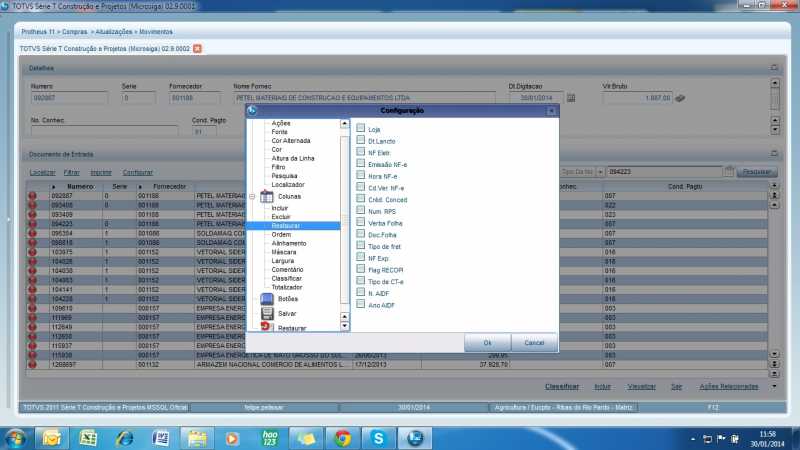Collapse the Detalhes panel
This screenshot has height=450, width=800.
tap(774, 68)
